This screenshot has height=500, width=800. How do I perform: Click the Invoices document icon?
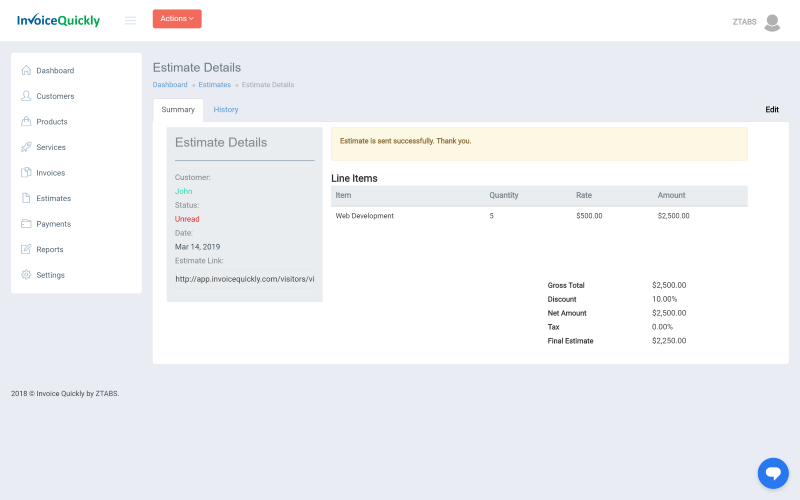pos(26,173)
